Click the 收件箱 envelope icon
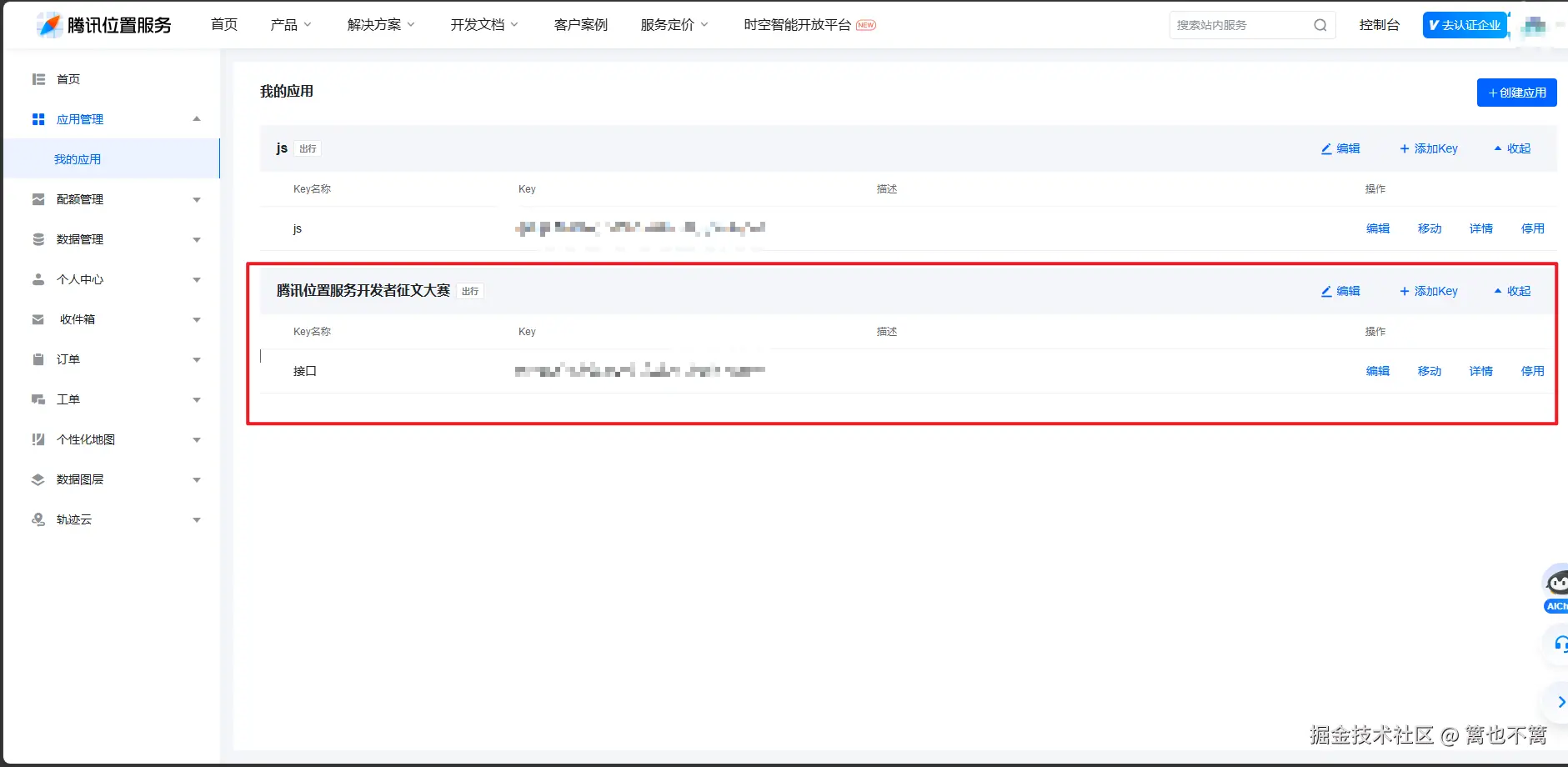The image size is (1568, 767). [x=38, y=319]
